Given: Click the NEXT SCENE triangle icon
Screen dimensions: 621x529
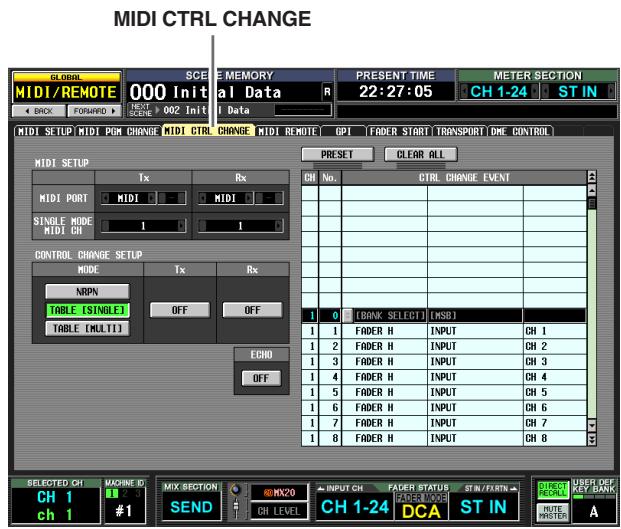Looking at the screenshot, I should (157, 110).
